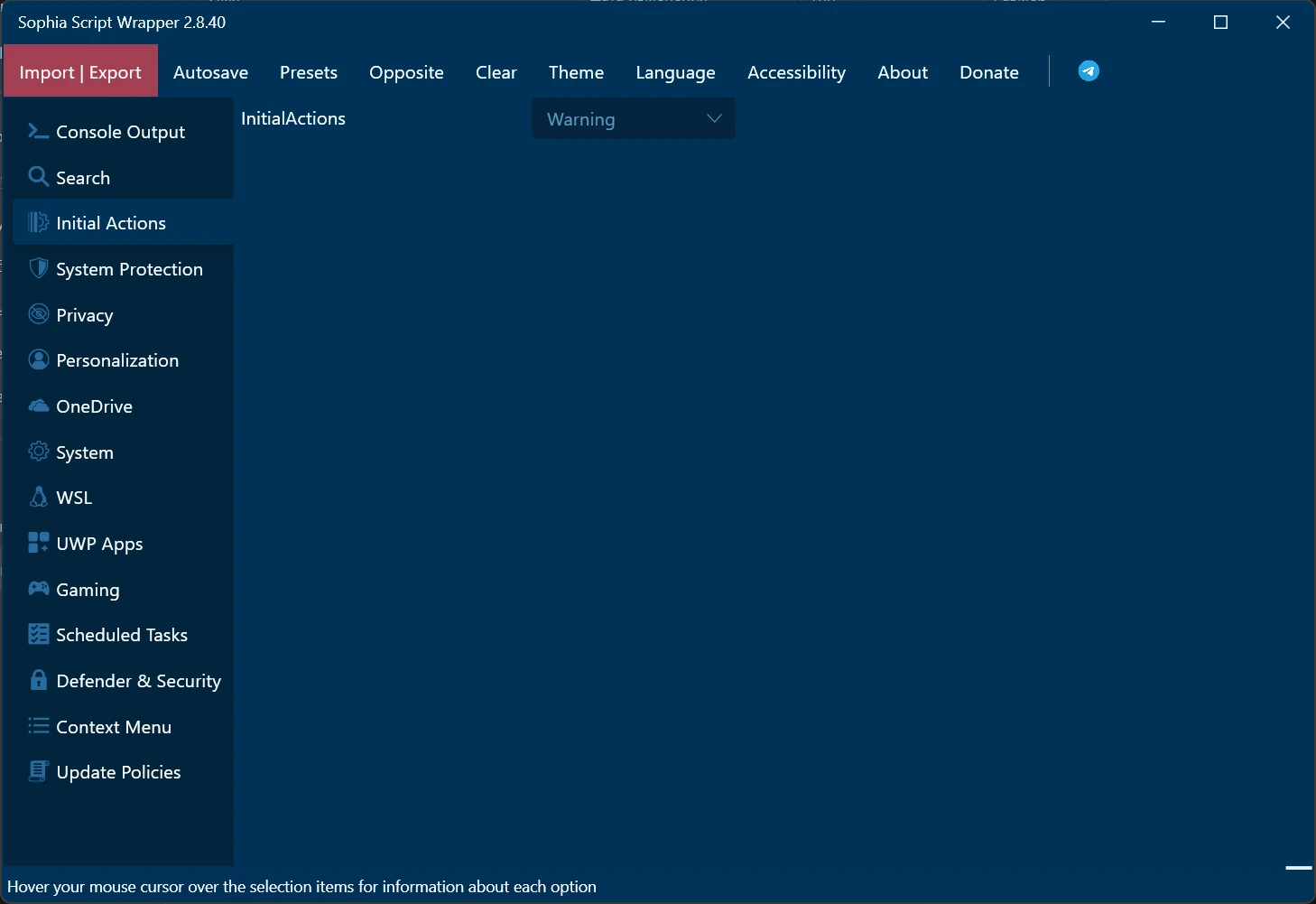
Task: Click the Context Menu list icon
Action: point(38,725)
